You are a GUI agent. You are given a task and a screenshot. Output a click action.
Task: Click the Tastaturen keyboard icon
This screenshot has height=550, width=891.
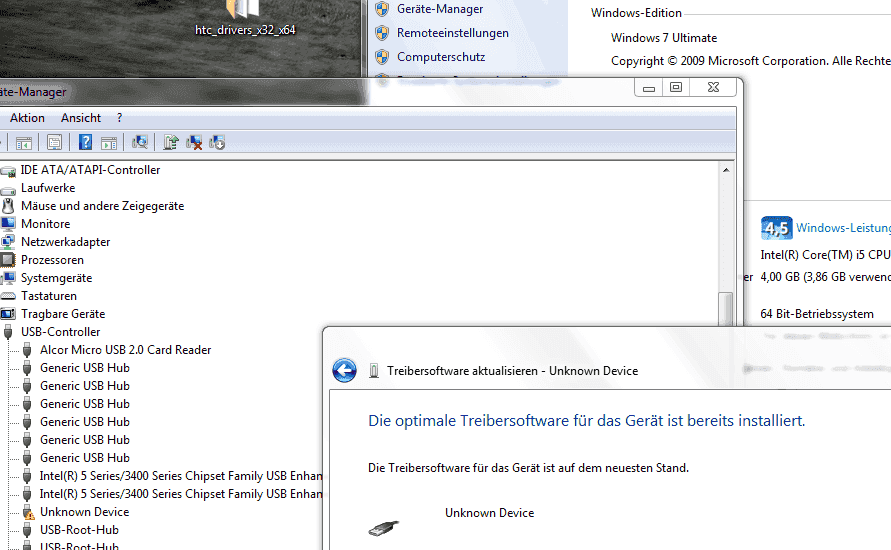pos(8,296)
